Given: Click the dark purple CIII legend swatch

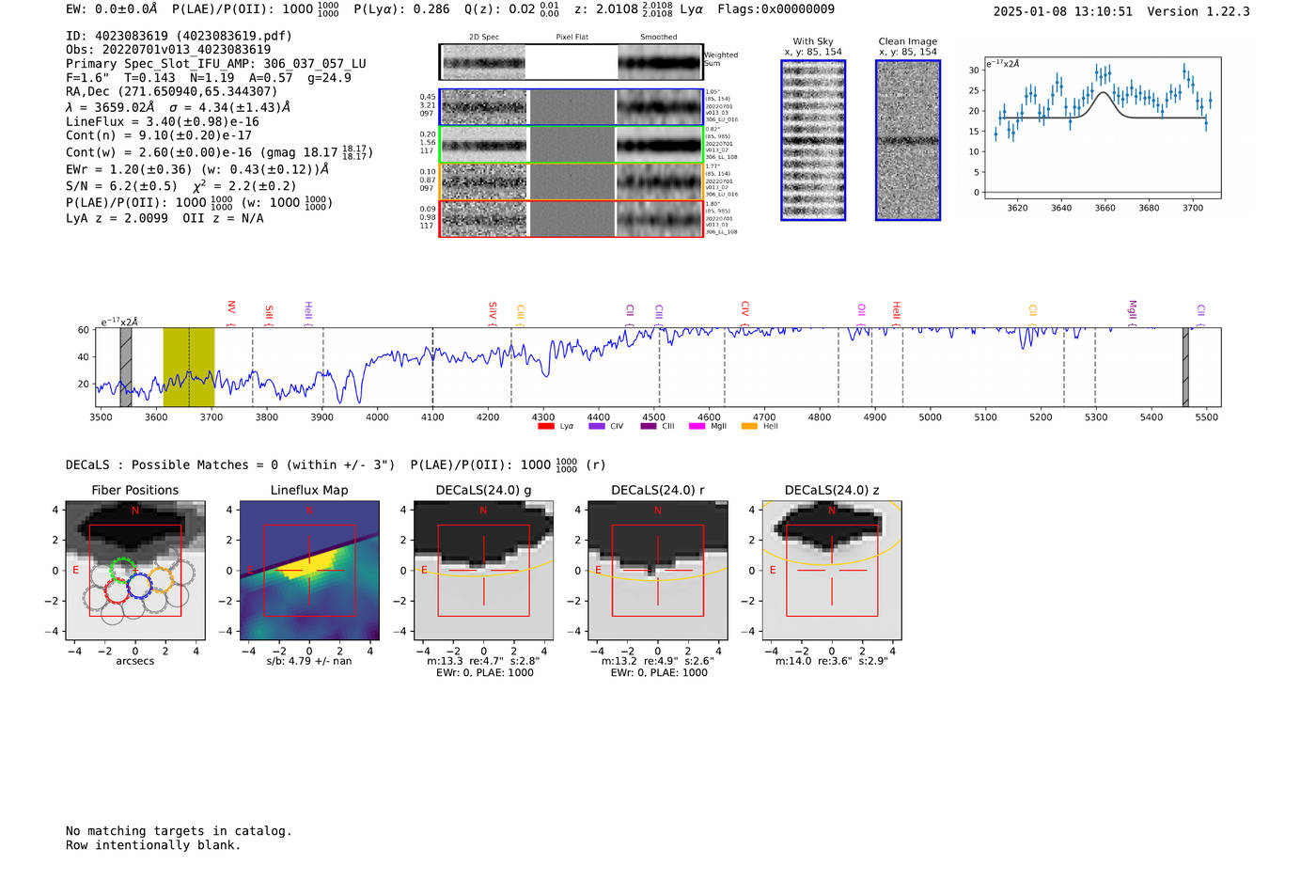Looking at the screenshot, I should tap(649, 426).
